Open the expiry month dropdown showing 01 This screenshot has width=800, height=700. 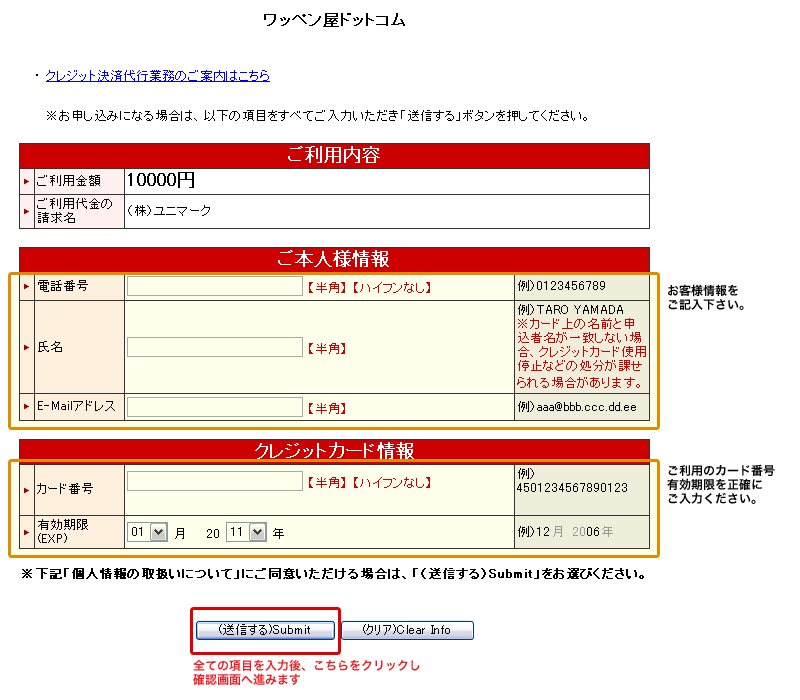tap(148, 533)
